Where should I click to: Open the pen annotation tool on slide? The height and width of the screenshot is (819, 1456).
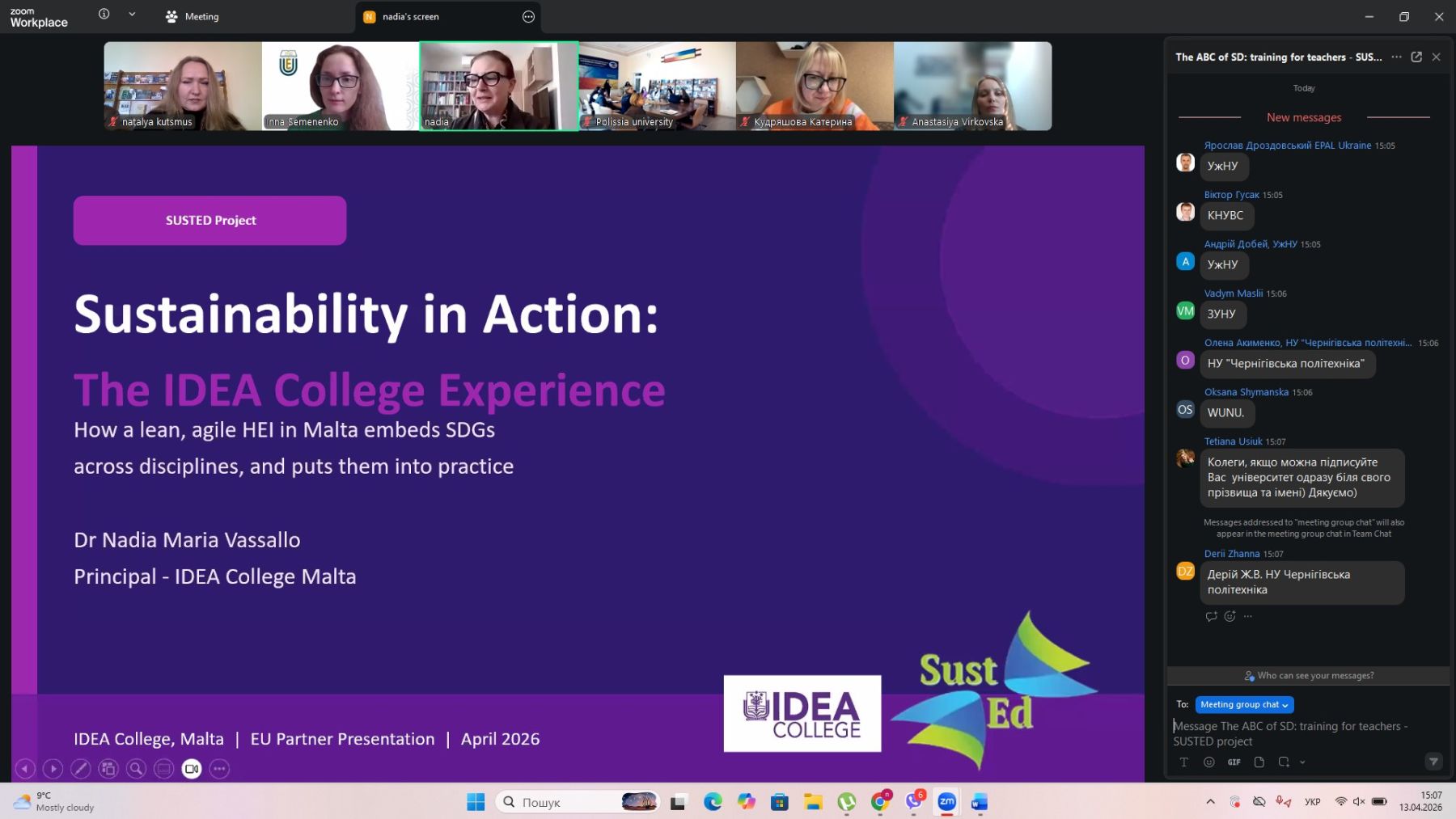(x=81, y=769)
